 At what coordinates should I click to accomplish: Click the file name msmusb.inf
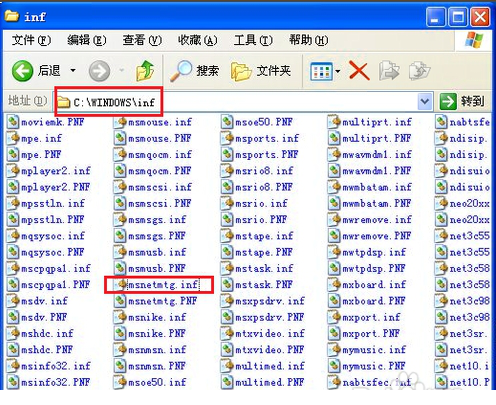tap(157, 252)
